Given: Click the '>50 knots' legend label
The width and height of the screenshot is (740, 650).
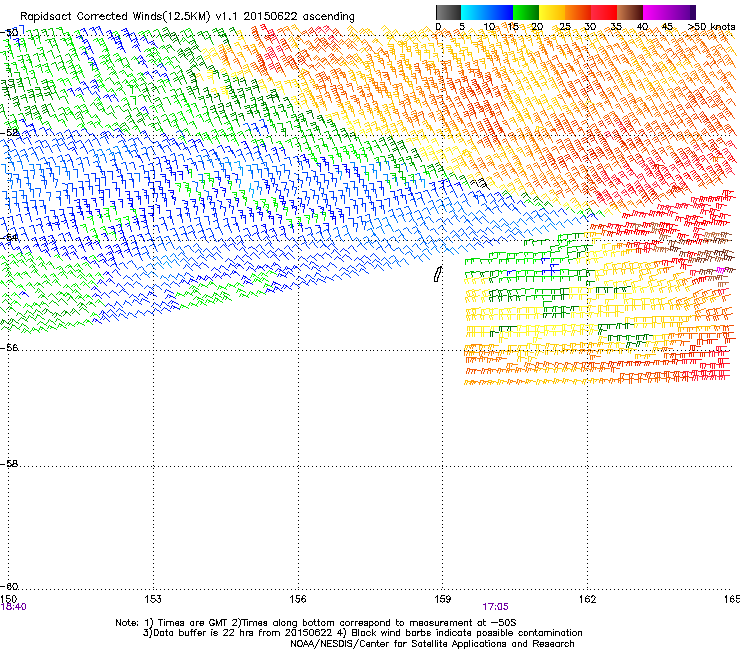Looking at the screenshot, I should pos(711,27).
